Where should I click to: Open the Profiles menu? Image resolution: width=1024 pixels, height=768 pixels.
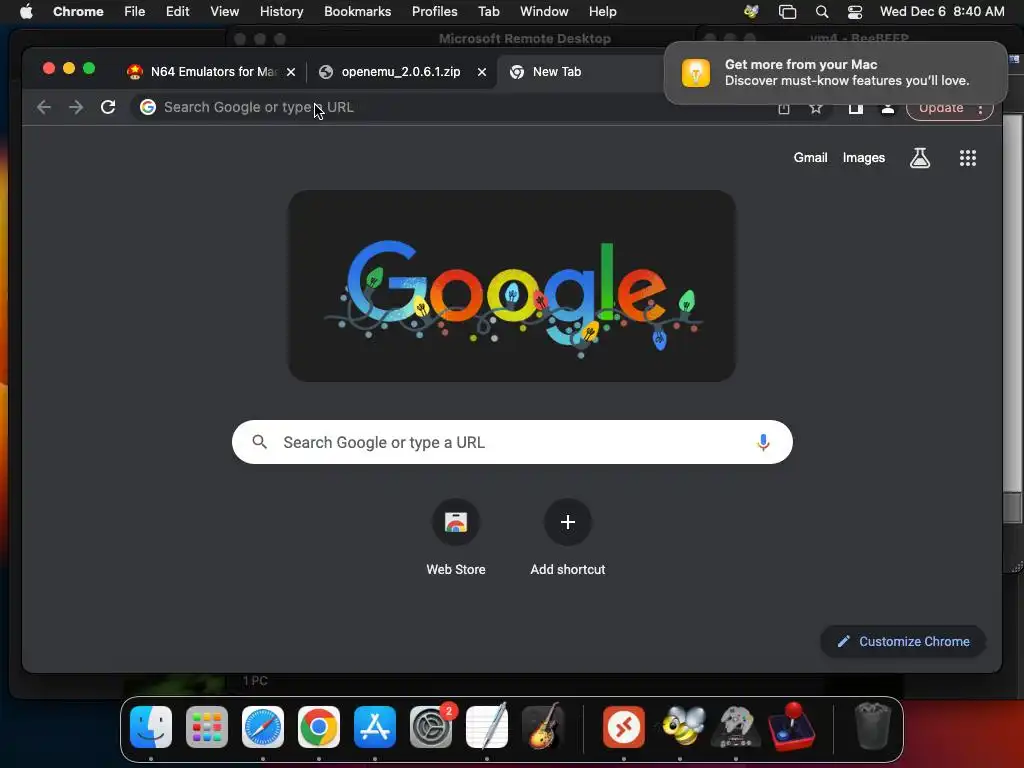[434, 11]
